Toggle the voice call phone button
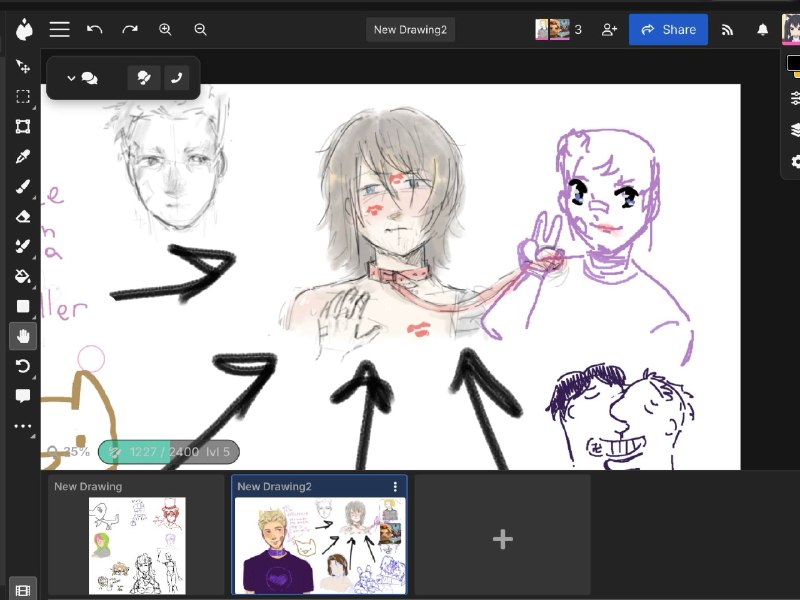Image resolution: width=800 pixels, height=600 pixels. pyautogui.click(x=177, y=78)
